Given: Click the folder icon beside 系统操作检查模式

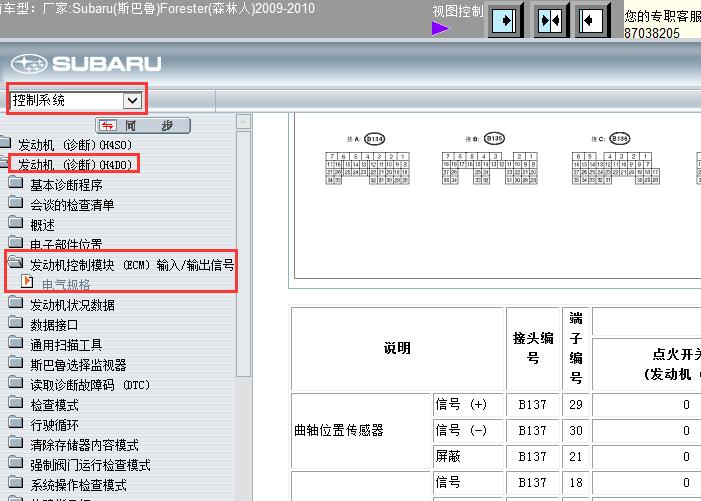Looking at the screenshot, I should (x=16, y=482).
